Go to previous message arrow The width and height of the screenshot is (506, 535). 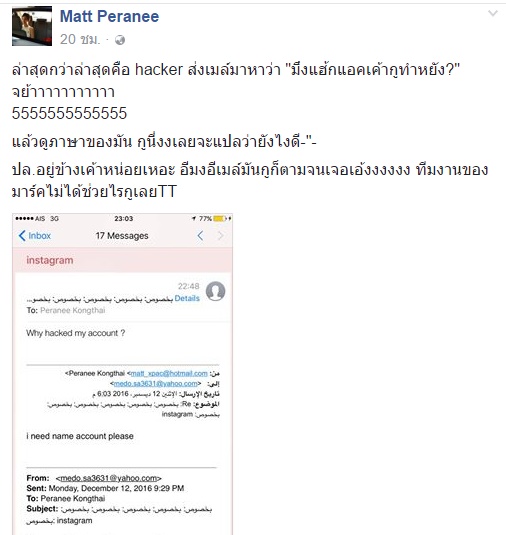(200, 235)
